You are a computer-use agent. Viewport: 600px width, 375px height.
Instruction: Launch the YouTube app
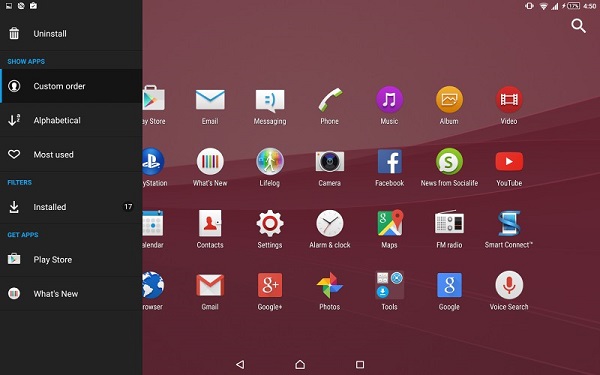(x=509, y=168)
